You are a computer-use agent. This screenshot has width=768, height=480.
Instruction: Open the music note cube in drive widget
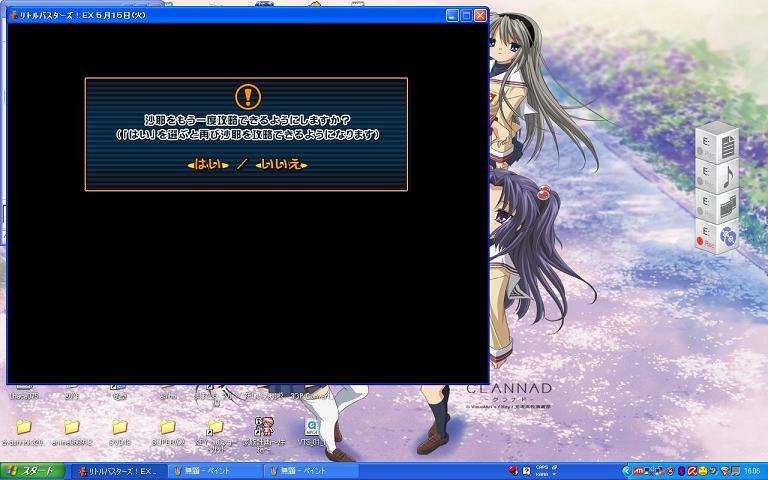click(718, 176)
